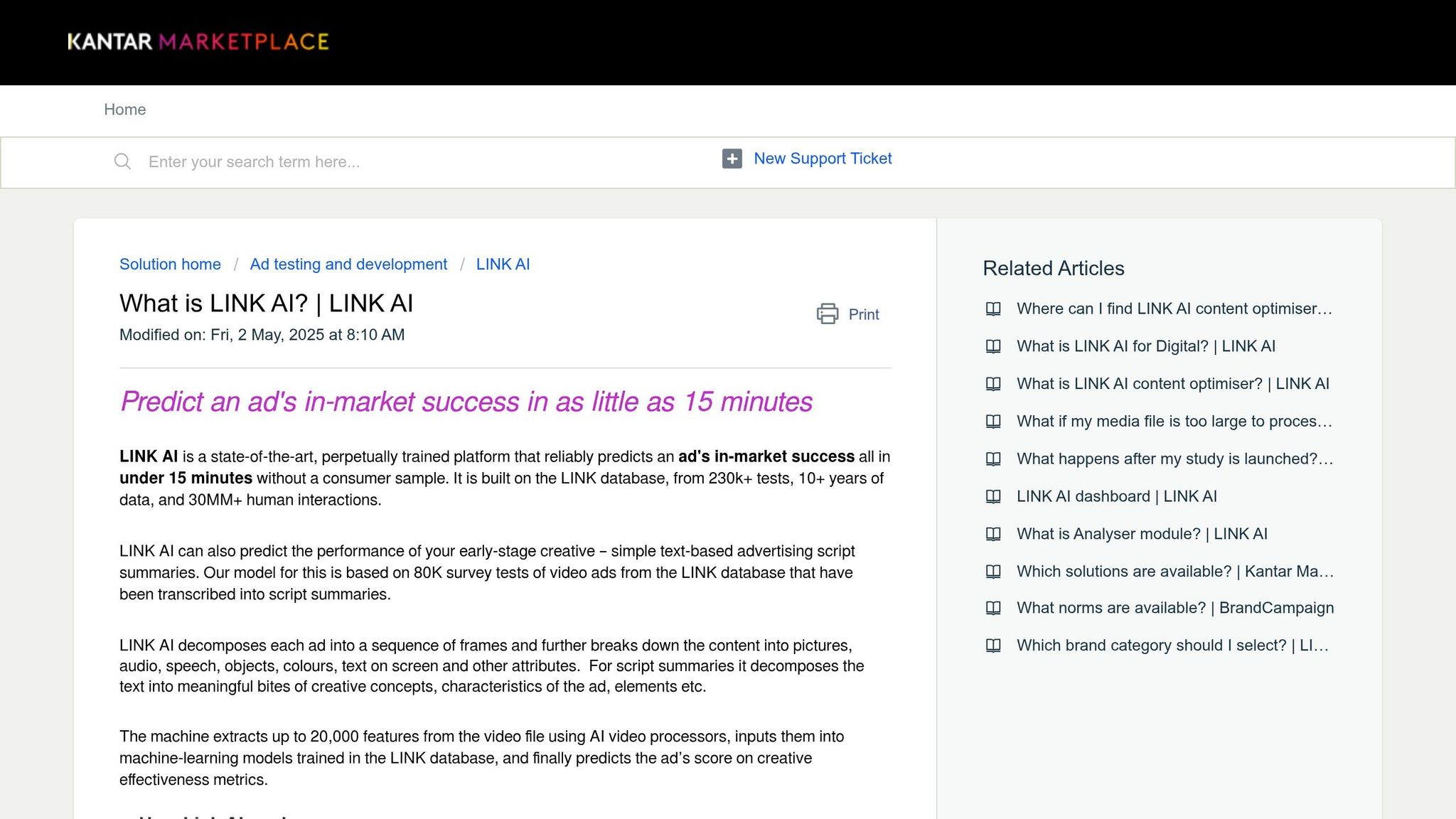Image resolution: width=1456 pixels, height=819 pixels.
Task: Open 'Ad testing and development' breadcrumb
Action: [348, 264]
